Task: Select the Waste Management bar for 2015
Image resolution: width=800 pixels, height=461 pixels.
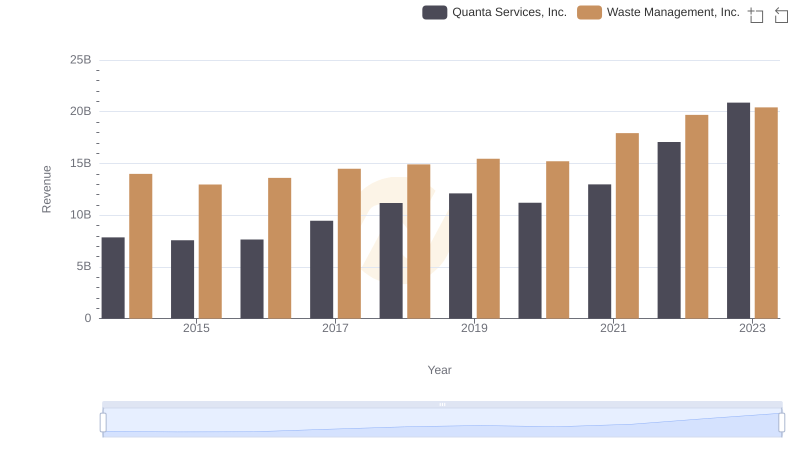Action: [x=210, y=251]
